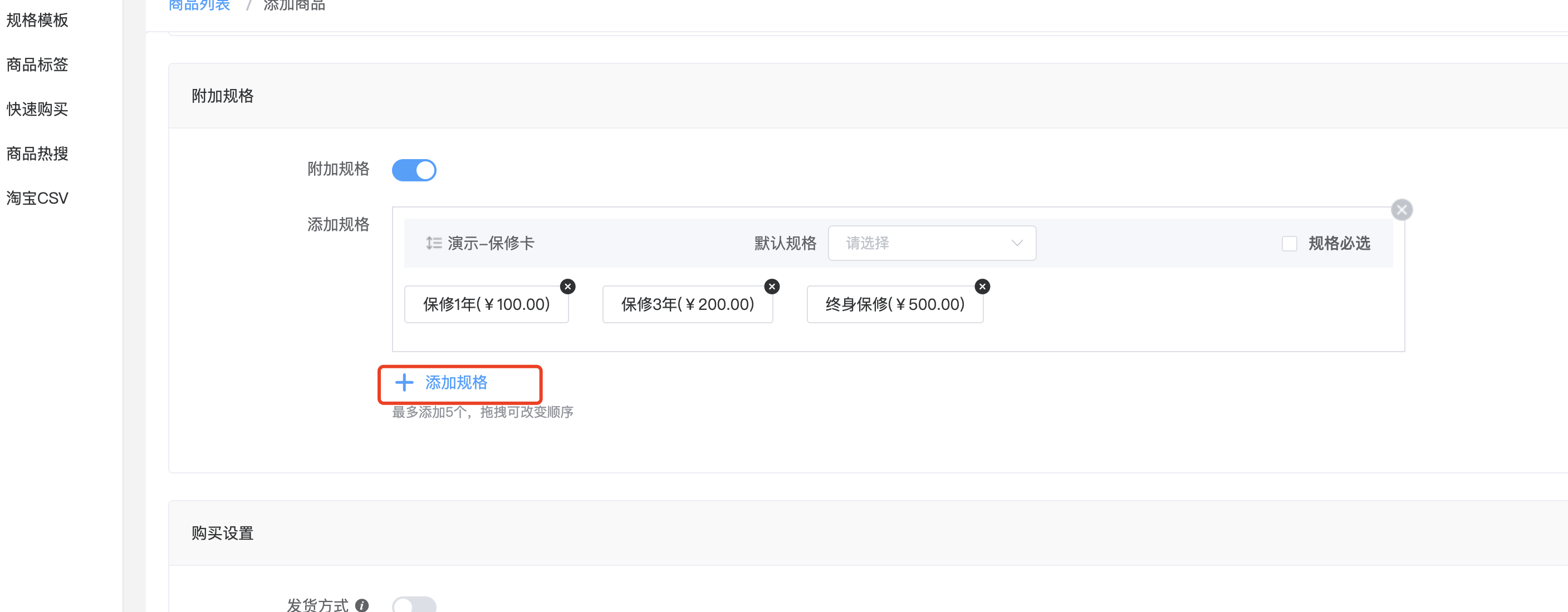The width and height of the screenshot is (1568, 612).
Task: Remove the 保修3年 spec tag
Action: tap(772, 287)
